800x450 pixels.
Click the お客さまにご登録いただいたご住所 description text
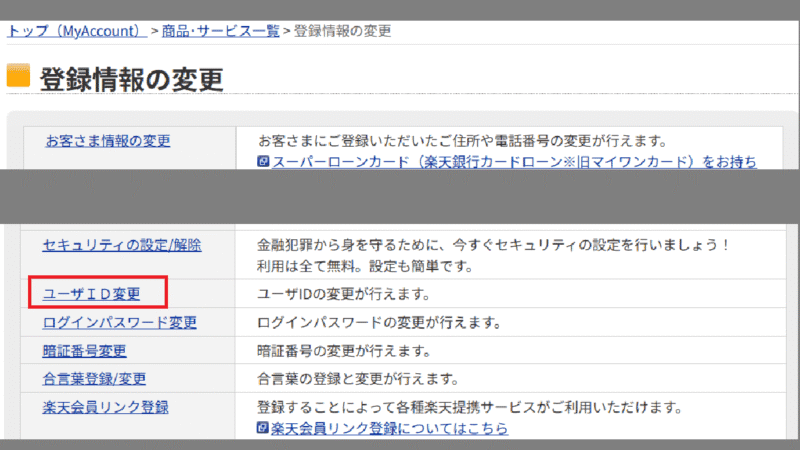click(463, 141)
